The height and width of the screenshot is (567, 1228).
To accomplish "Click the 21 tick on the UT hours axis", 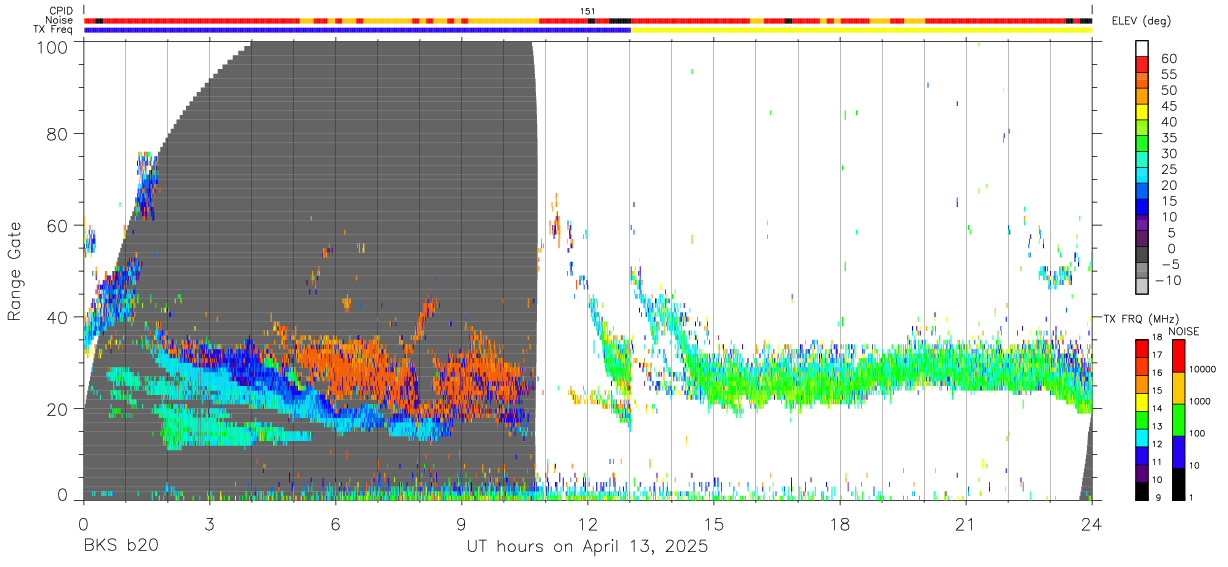I will [965, 523].
